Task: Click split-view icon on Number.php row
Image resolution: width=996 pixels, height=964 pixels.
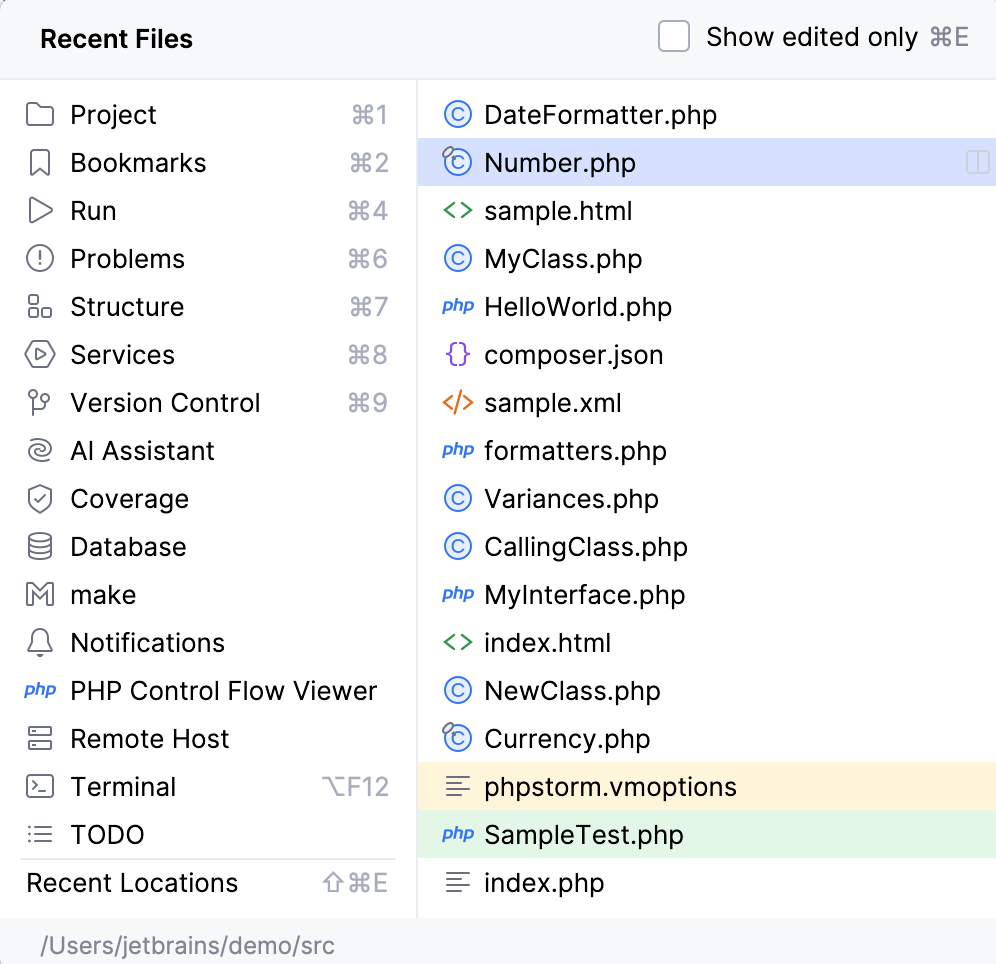Action: point(977,163)
